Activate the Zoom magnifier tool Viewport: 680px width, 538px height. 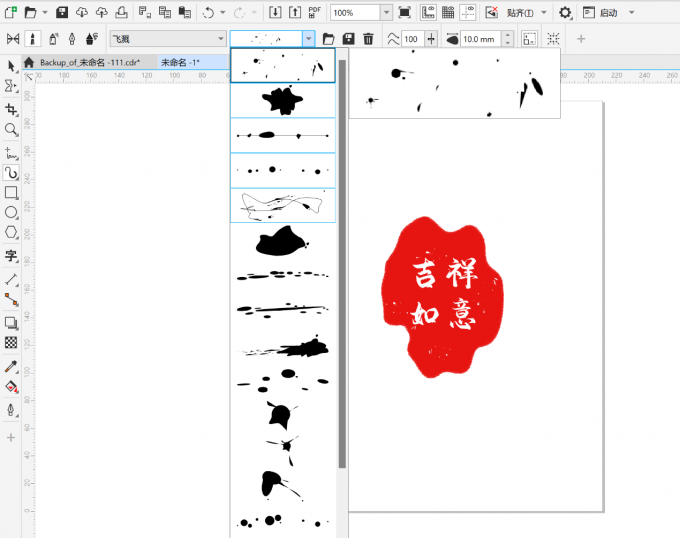click(x=11, y=129)
